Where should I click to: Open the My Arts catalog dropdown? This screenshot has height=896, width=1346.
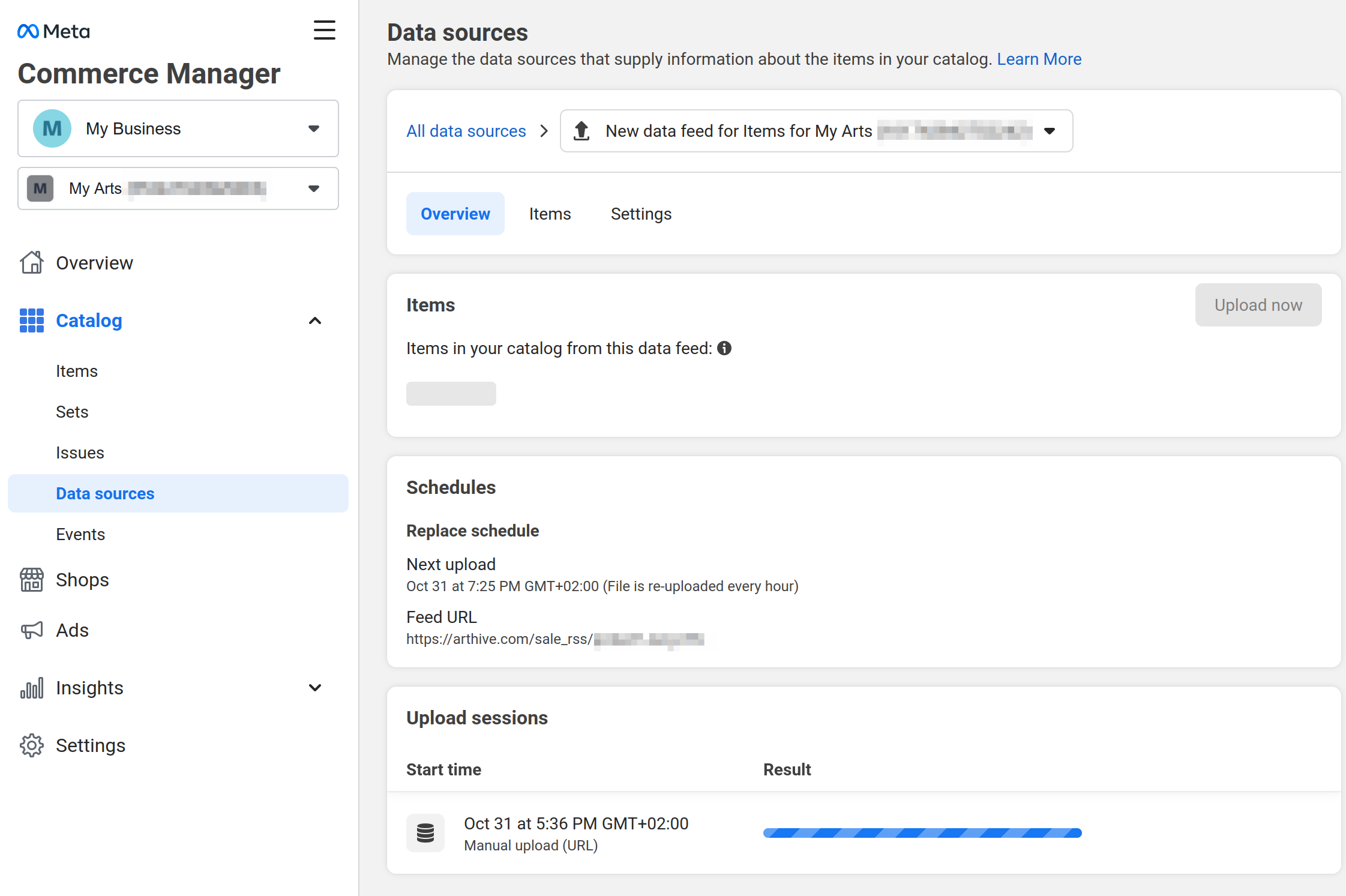pos(178,188)
